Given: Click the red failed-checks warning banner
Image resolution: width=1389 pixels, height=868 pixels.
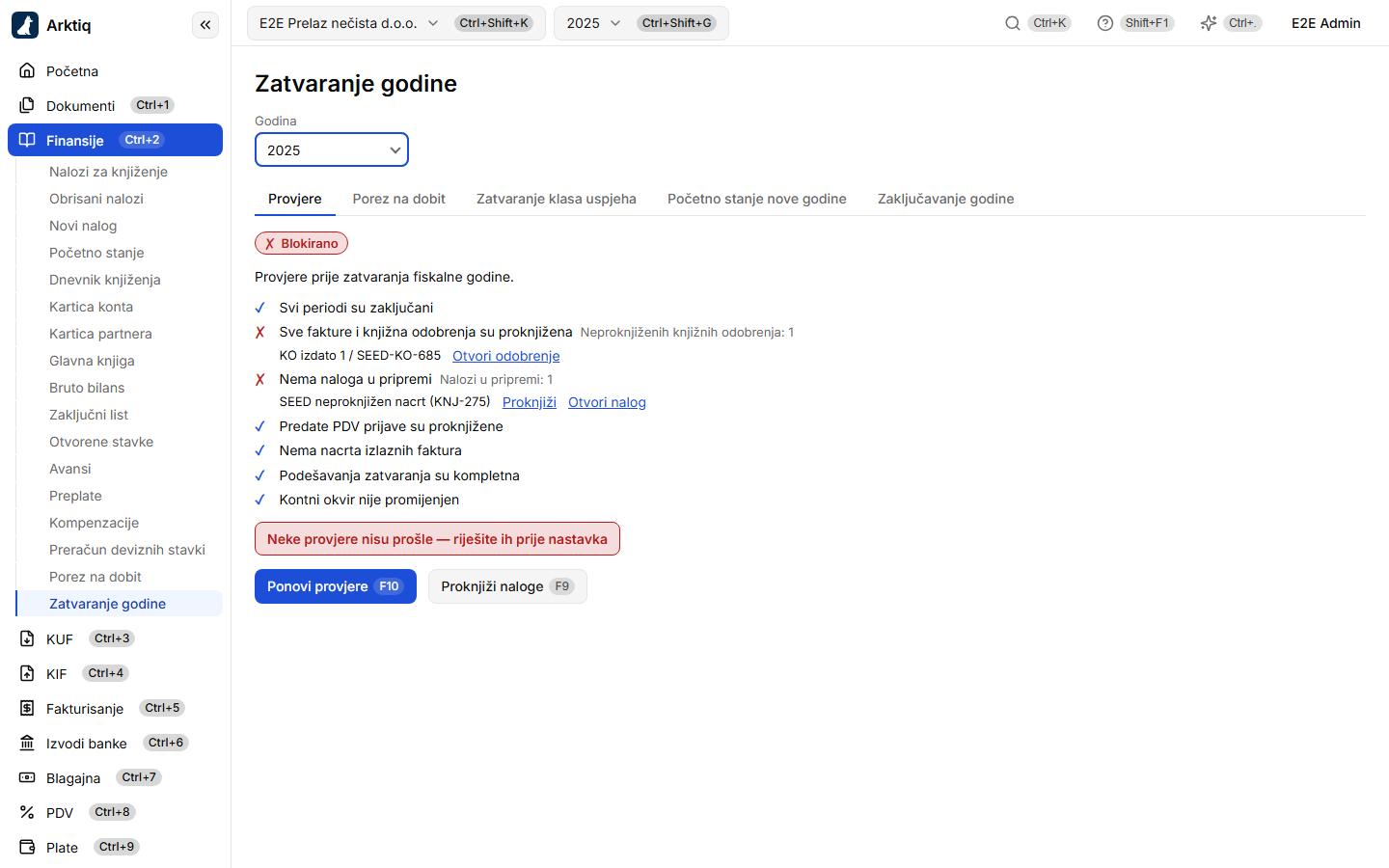Looking at the screenshot, I should coord(437,539).
